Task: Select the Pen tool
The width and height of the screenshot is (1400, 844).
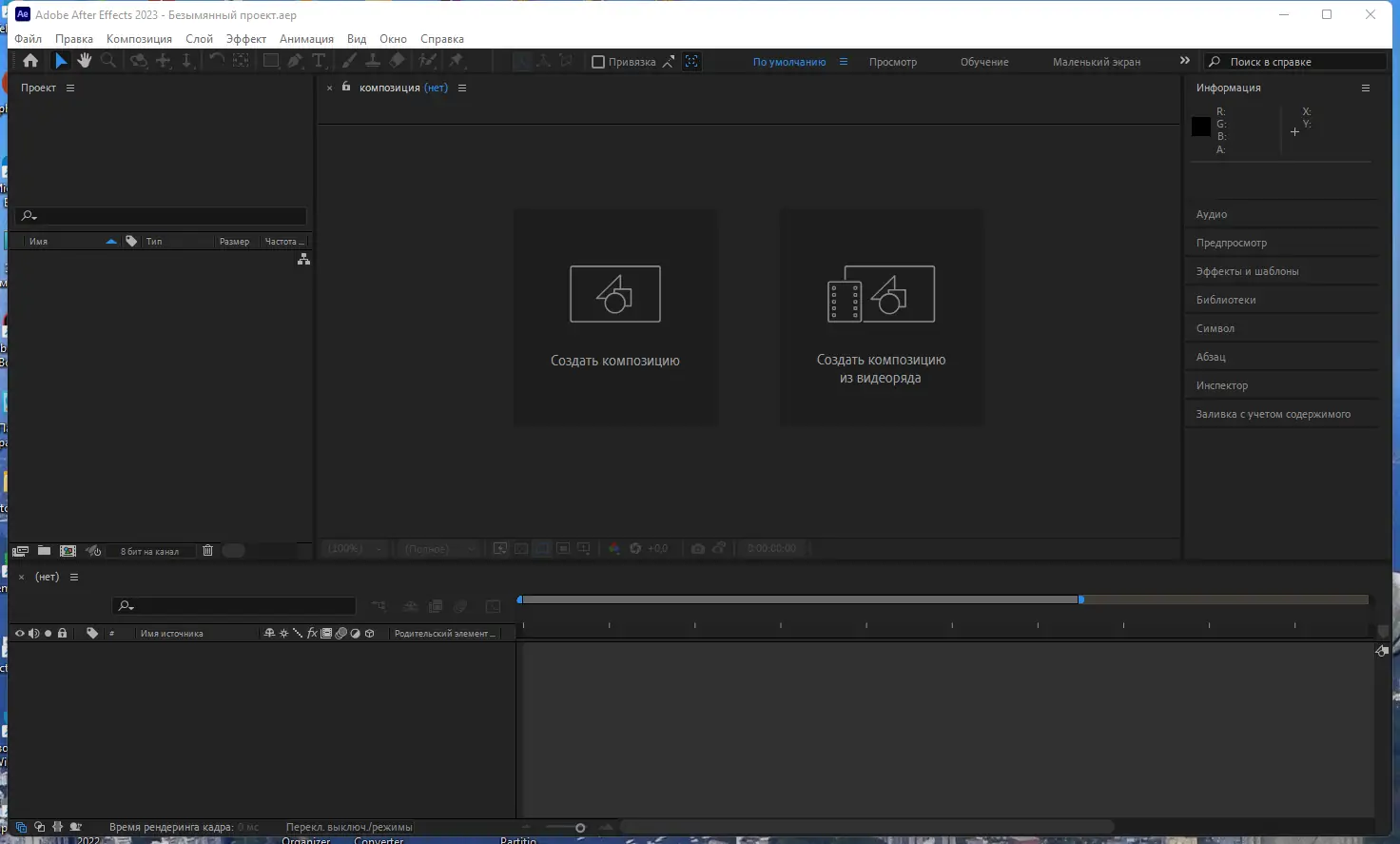Action: pos(295,60)
